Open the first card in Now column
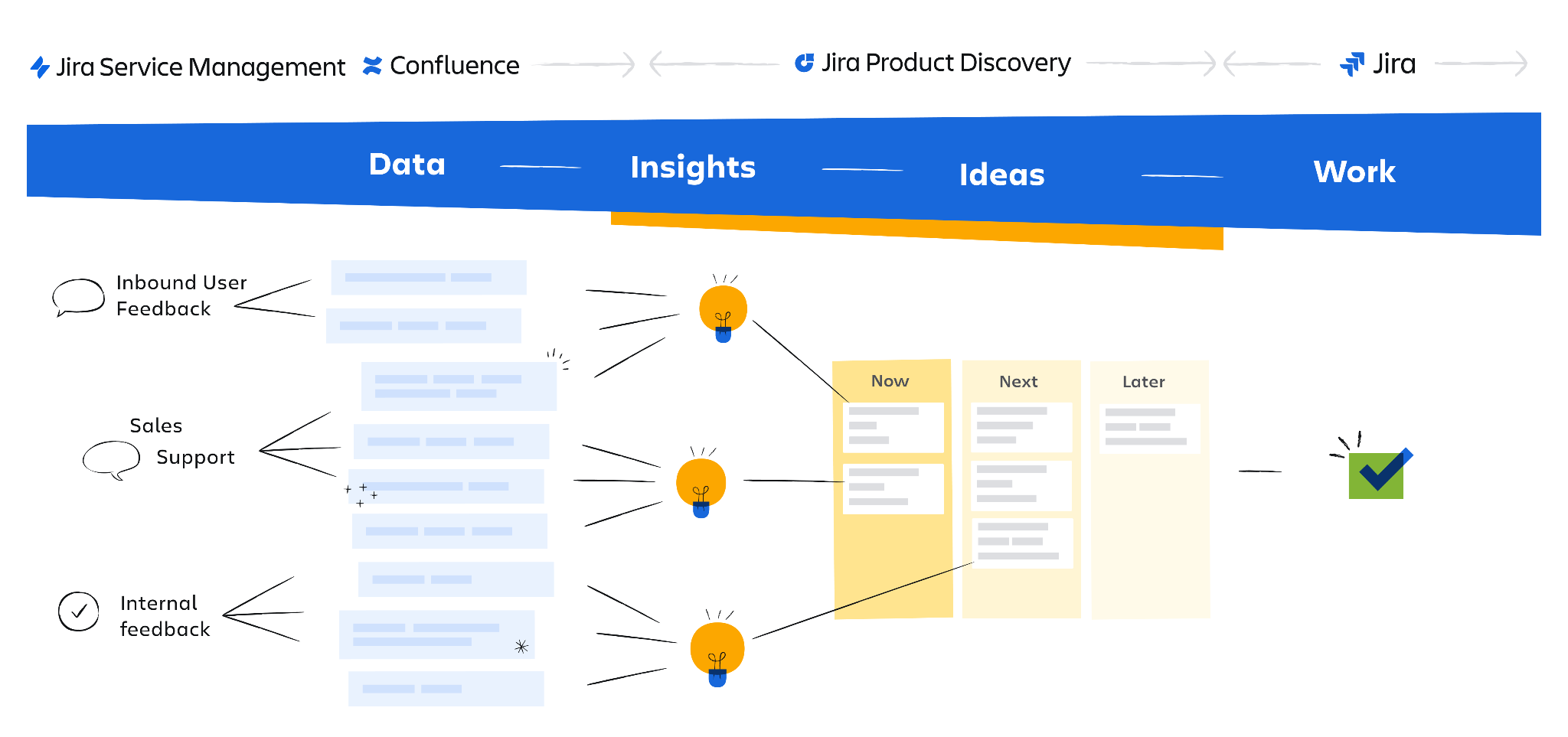 tap(893, 427)
